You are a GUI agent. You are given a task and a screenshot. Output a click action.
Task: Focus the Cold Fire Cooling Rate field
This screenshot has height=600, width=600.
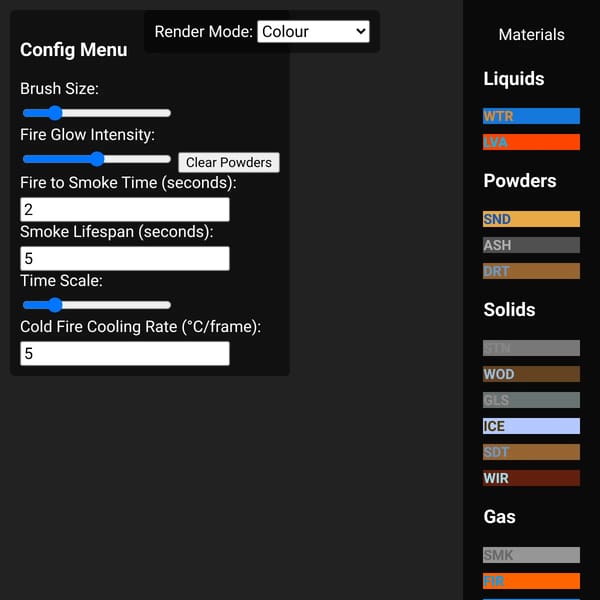click(x=125, y=353)
